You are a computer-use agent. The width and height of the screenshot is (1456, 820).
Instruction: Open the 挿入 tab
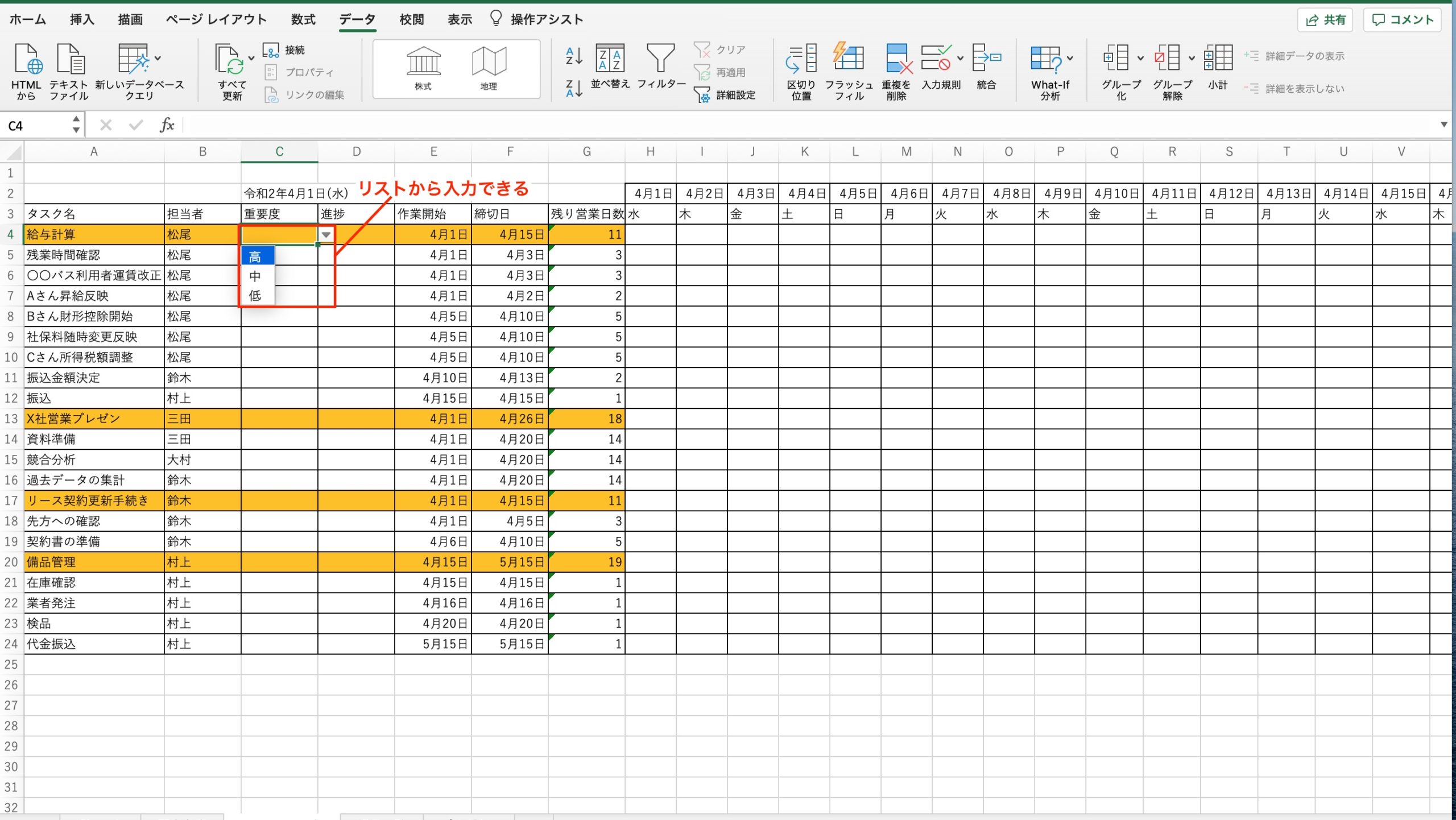[x=82, y=19]
